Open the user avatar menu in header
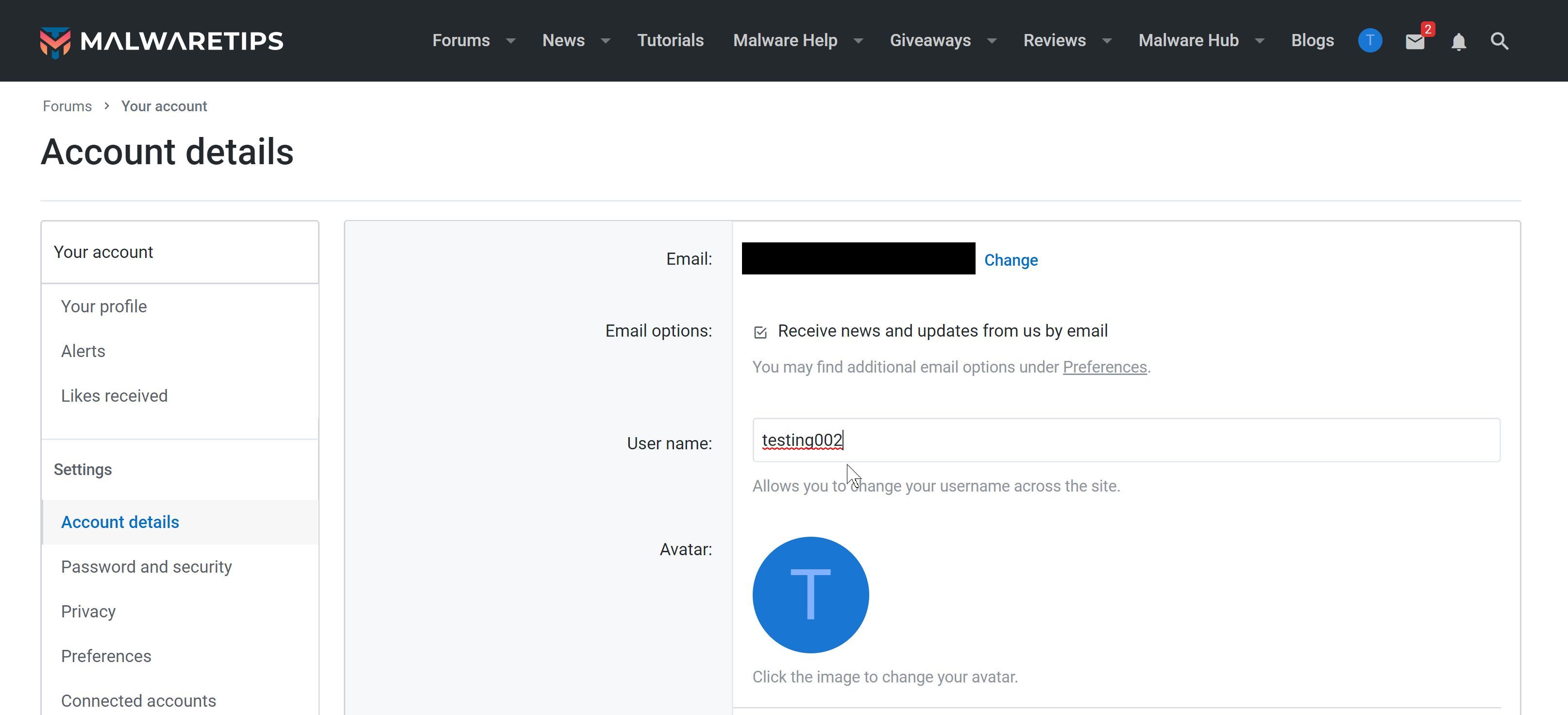Image resolution: width=1568 pixels, height=715 pixels. [1369, 41]
